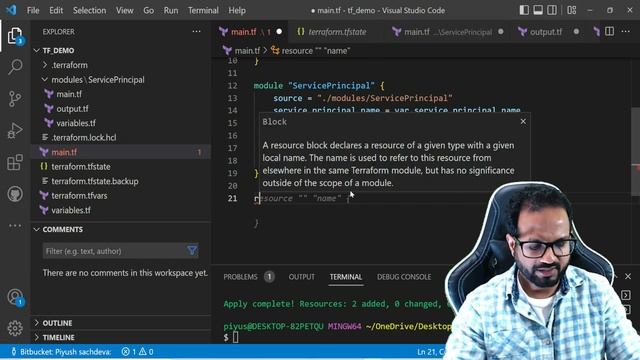
Task: Open the Explorer view in activity bar
Action: pos(15,36)
